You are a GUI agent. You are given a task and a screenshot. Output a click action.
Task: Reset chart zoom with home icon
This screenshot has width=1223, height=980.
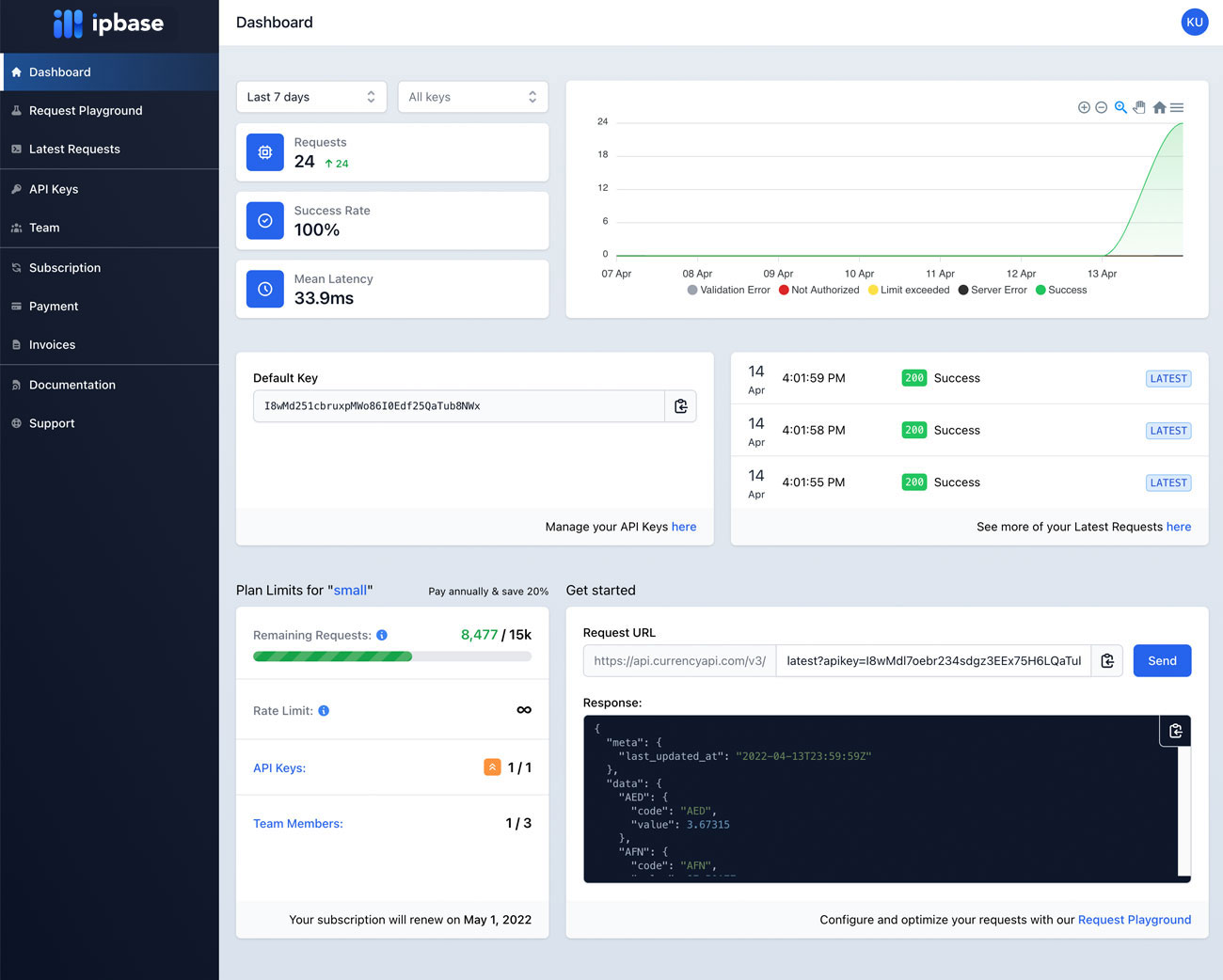pyautogui.click(x=1159, y=108)
